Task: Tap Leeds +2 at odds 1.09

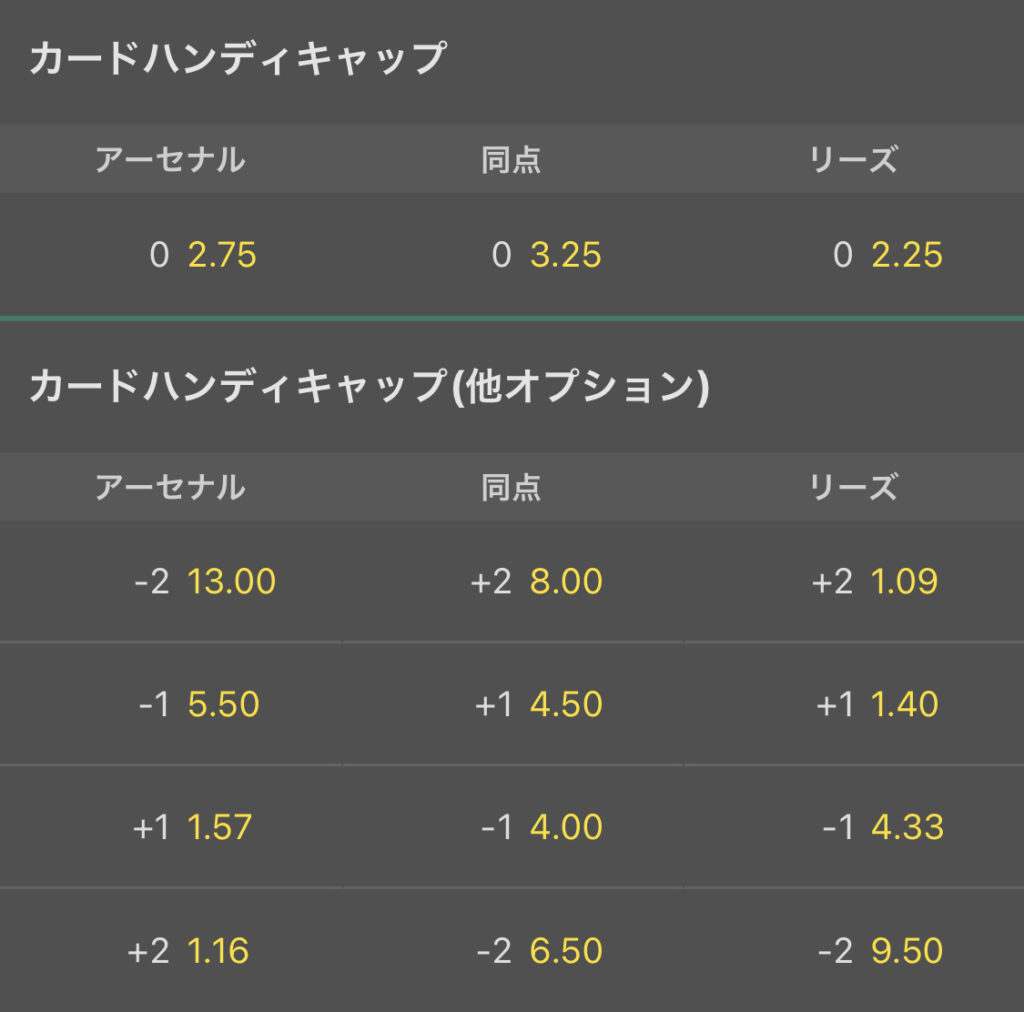Action: (x=875, y=581)
